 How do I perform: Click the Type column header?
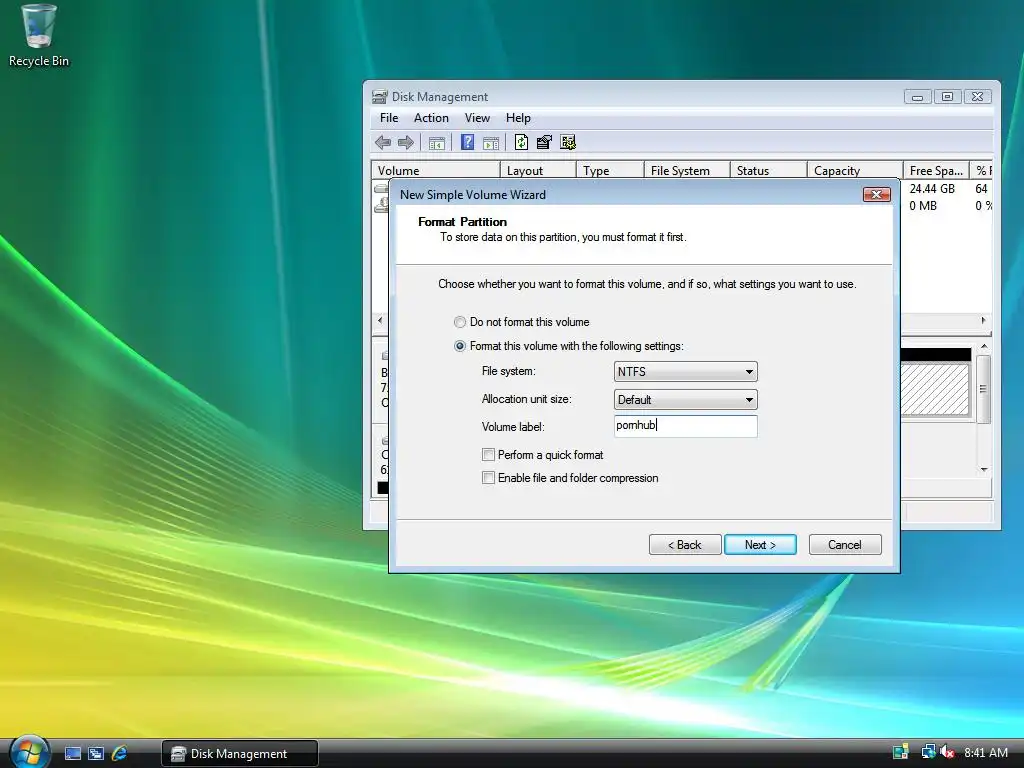(610, 170)
